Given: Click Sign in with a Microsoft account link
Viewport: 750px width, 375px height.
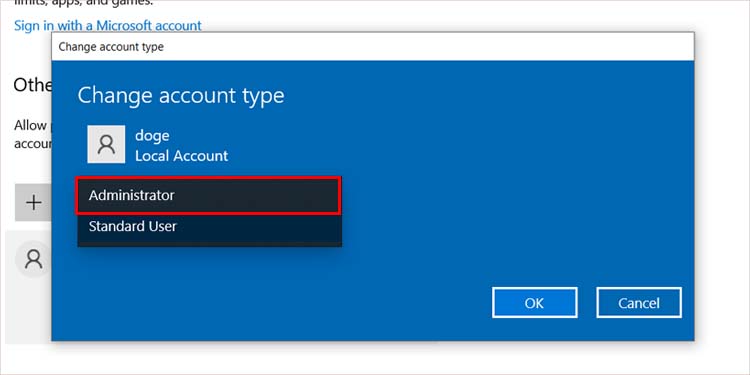Looking at the screenshot, I should [x=108, y=25].
